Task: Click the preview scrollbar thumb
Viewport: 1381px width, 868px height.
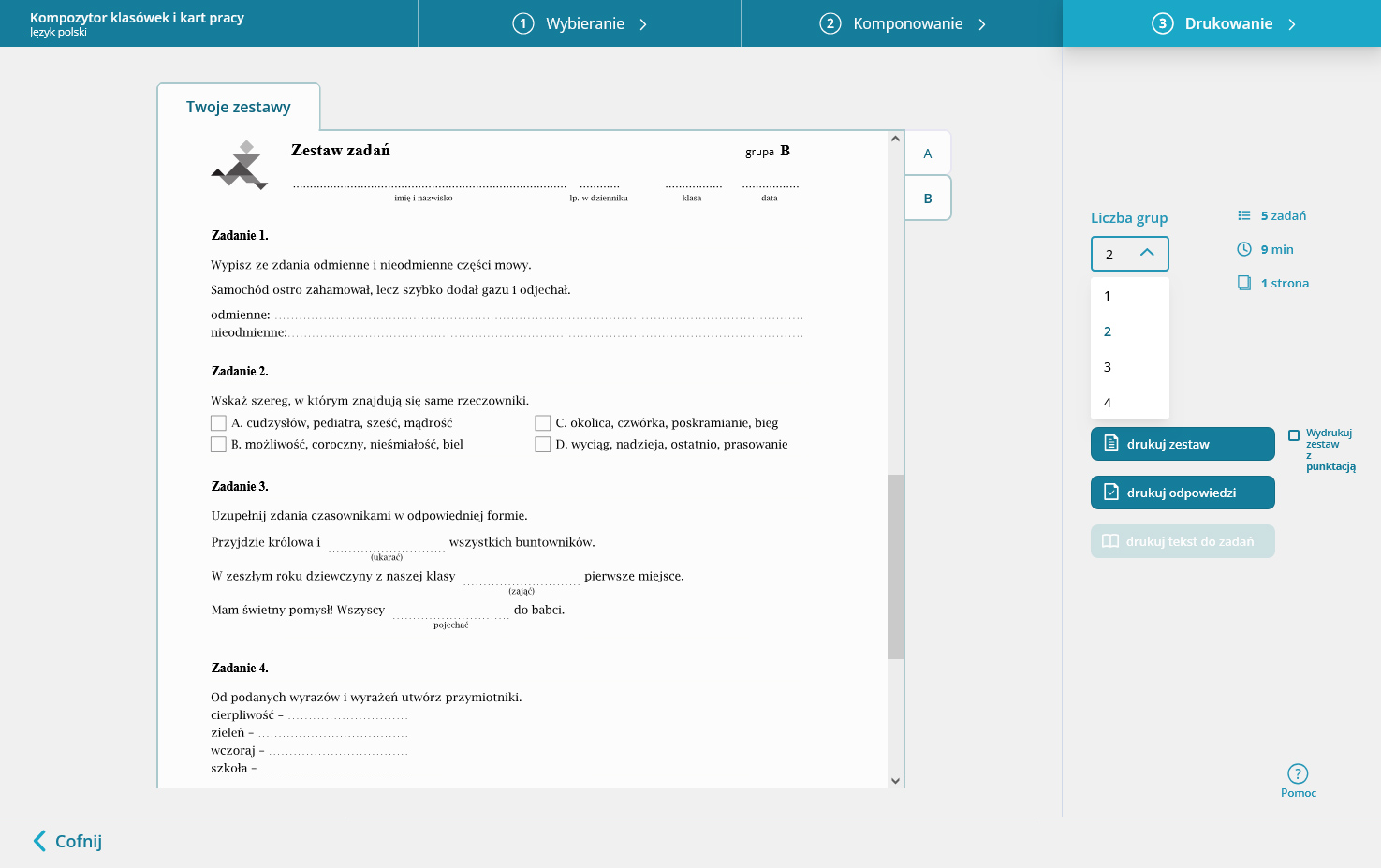Action: point(896,566)
